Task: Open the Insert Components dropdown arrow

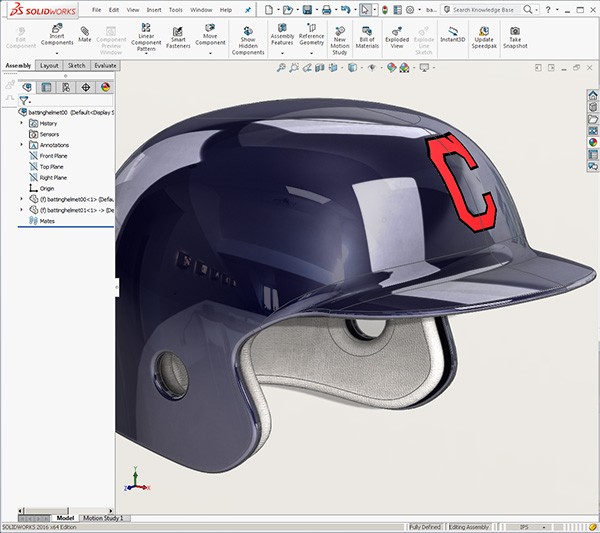Action: pyautogui.click(x=57, y=53)
